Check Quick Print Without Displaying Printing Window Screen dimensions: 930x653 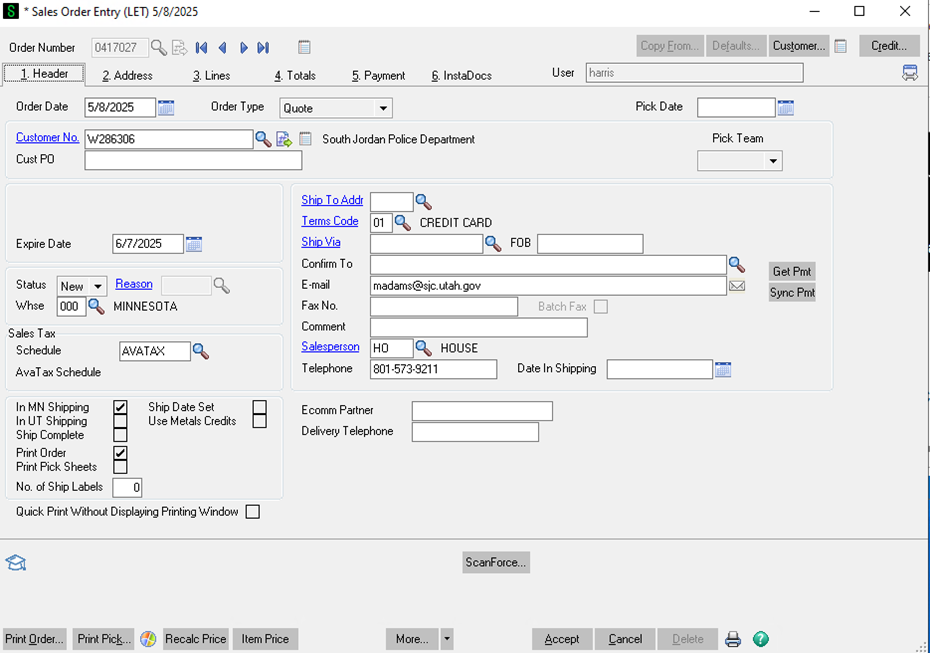click(x=252, y=512)
